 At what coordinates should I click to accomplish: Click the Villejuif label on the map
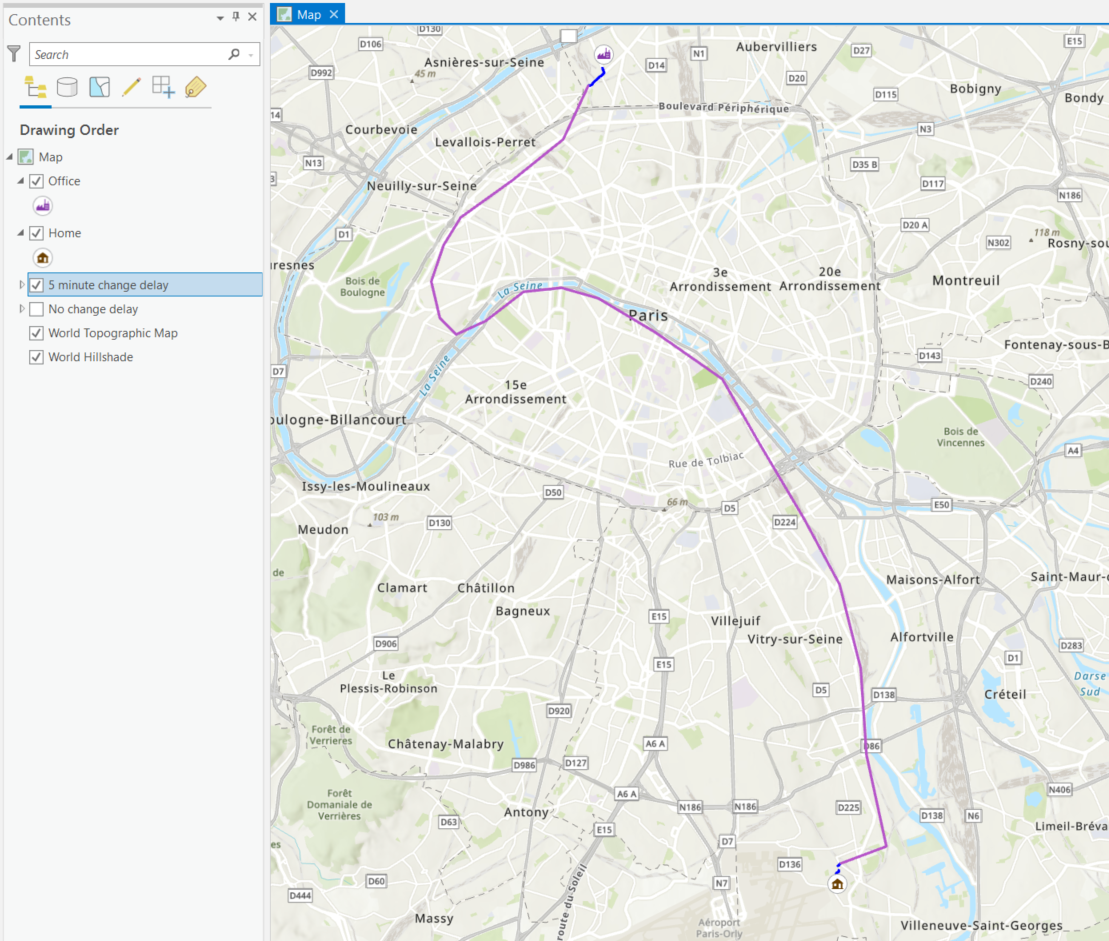[736, 620]
